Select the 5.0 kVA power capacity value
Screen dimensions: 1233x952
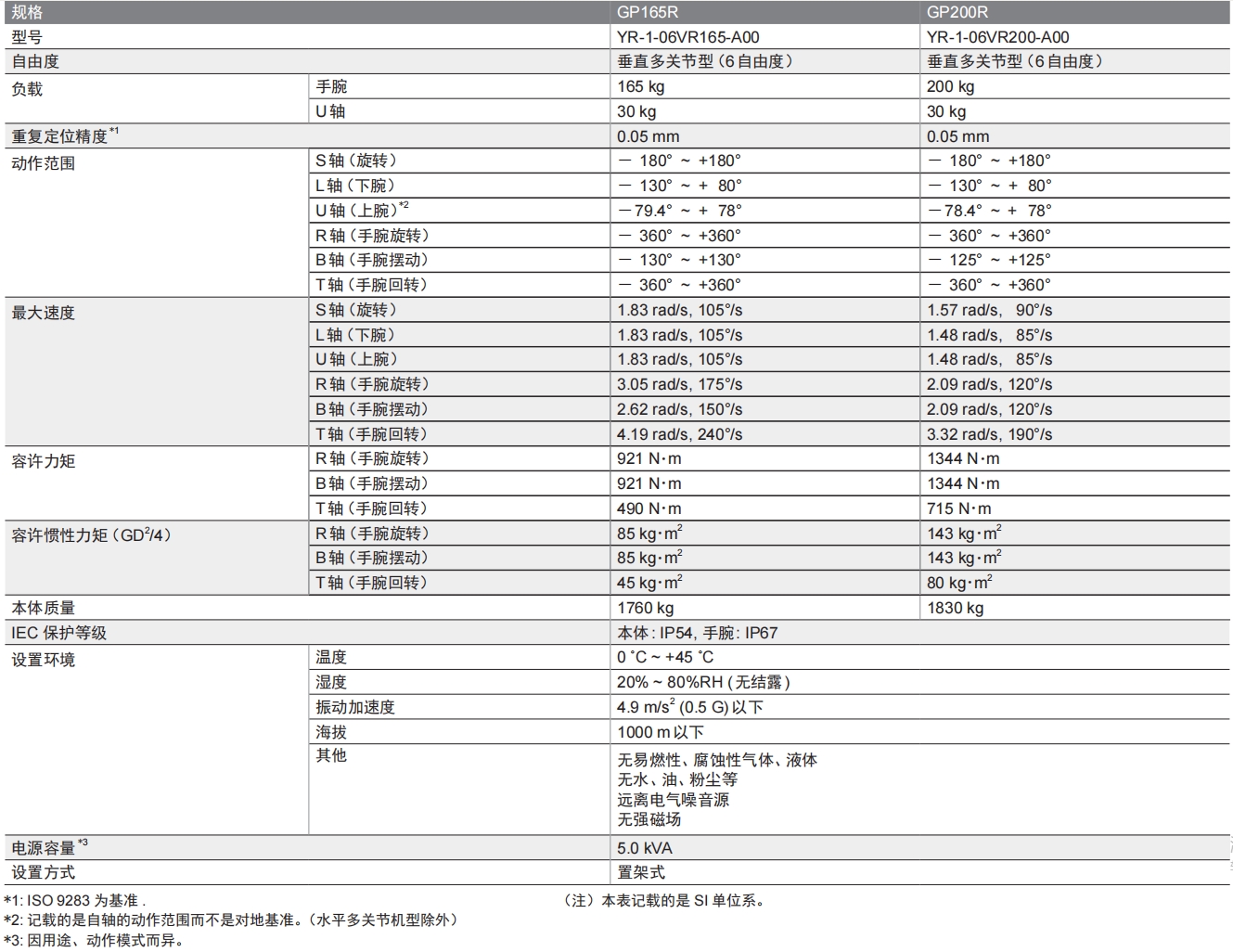point(645,848)
